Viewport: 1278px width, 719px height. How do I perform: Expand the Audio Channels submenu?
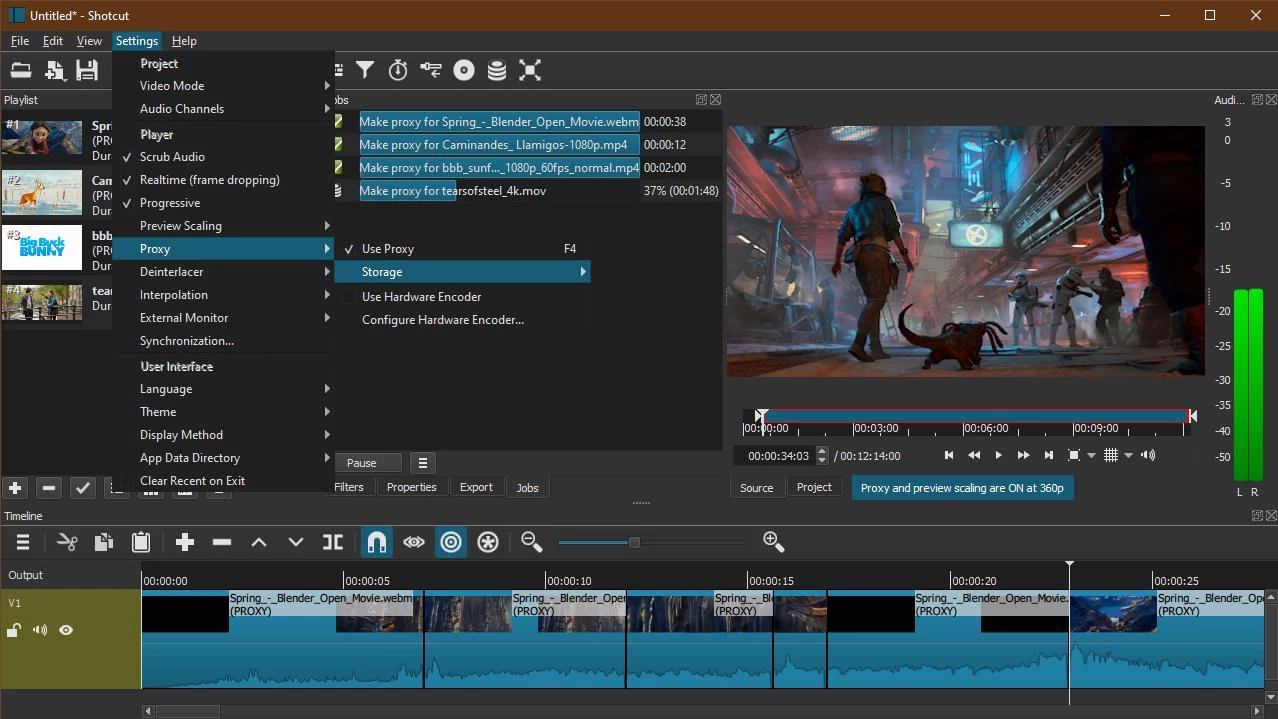coord(223,109)
